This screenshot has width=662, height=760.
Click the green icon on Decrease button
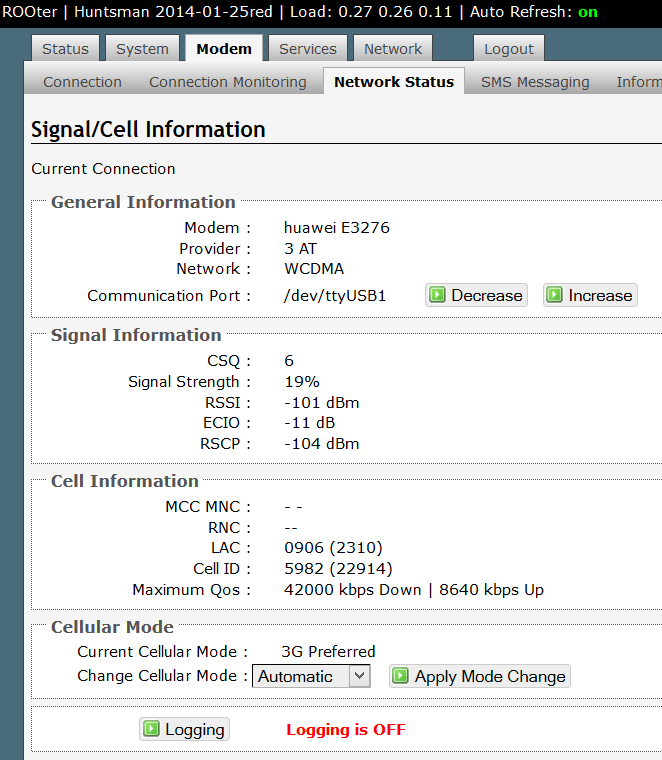(x=437, y=295)
